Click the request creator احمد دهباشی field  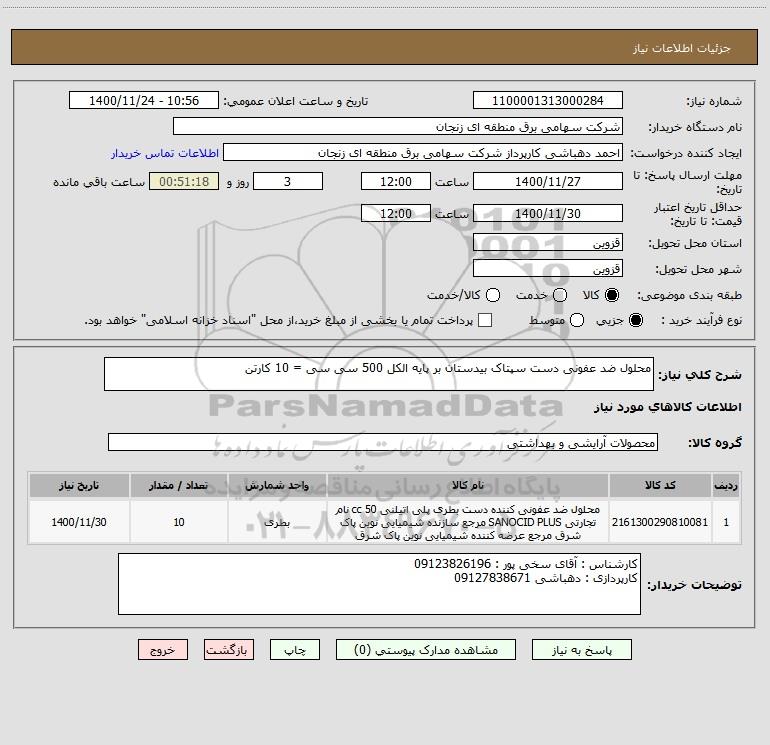(x=423, y=153)
